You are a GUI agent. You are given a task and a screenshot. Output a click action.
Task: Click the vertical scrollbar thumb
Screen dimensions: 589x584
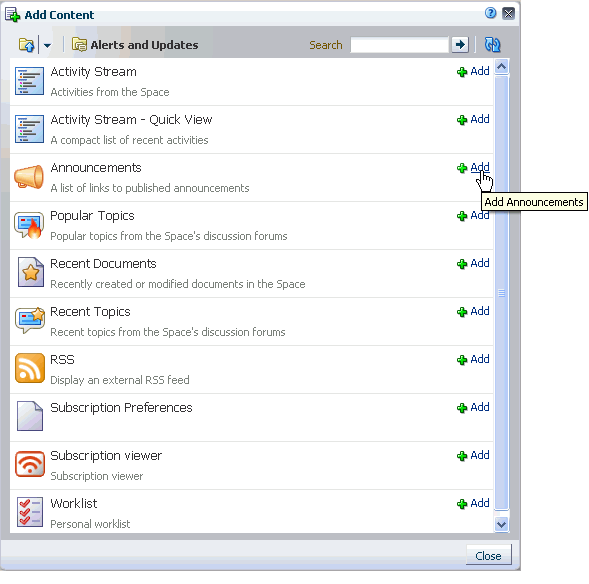pos(501,293)
